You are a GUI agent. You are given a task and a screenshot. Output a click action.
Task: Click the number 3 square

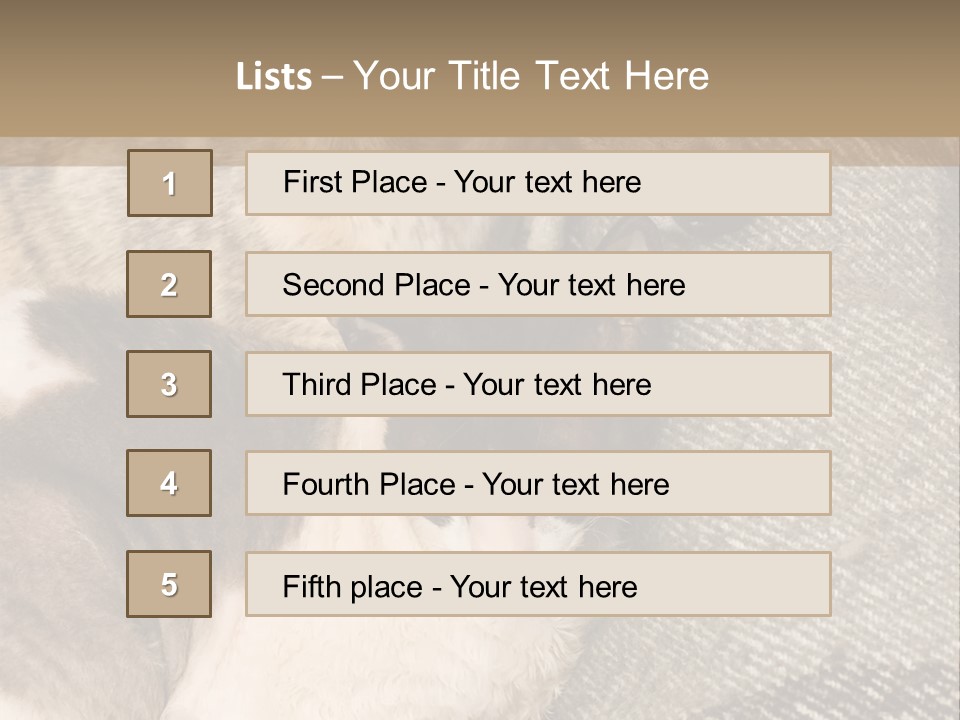click(169, 384)
